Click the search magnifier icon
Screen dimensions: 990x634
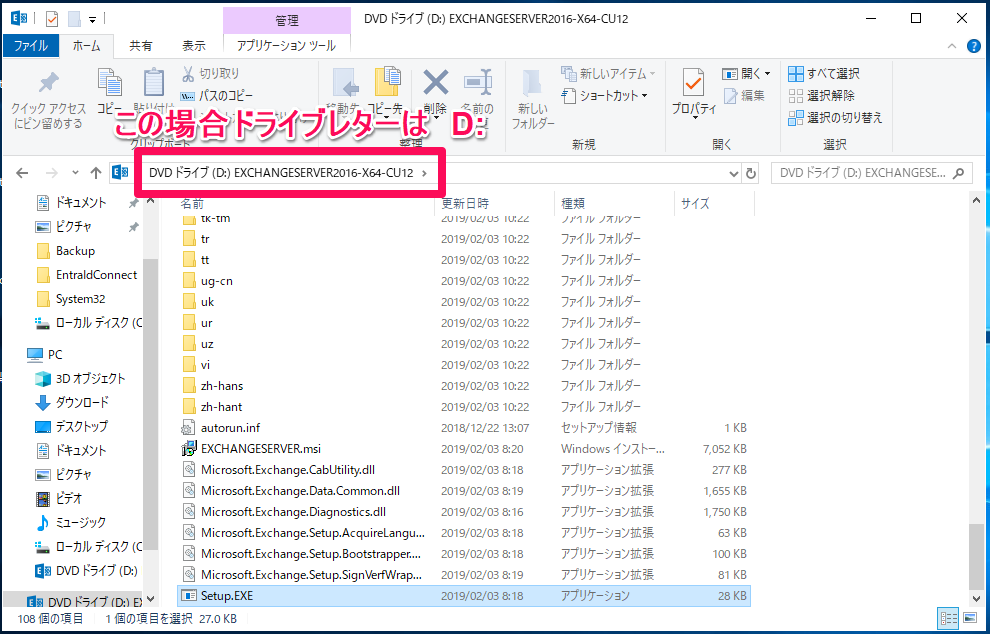tap(958, 173)
